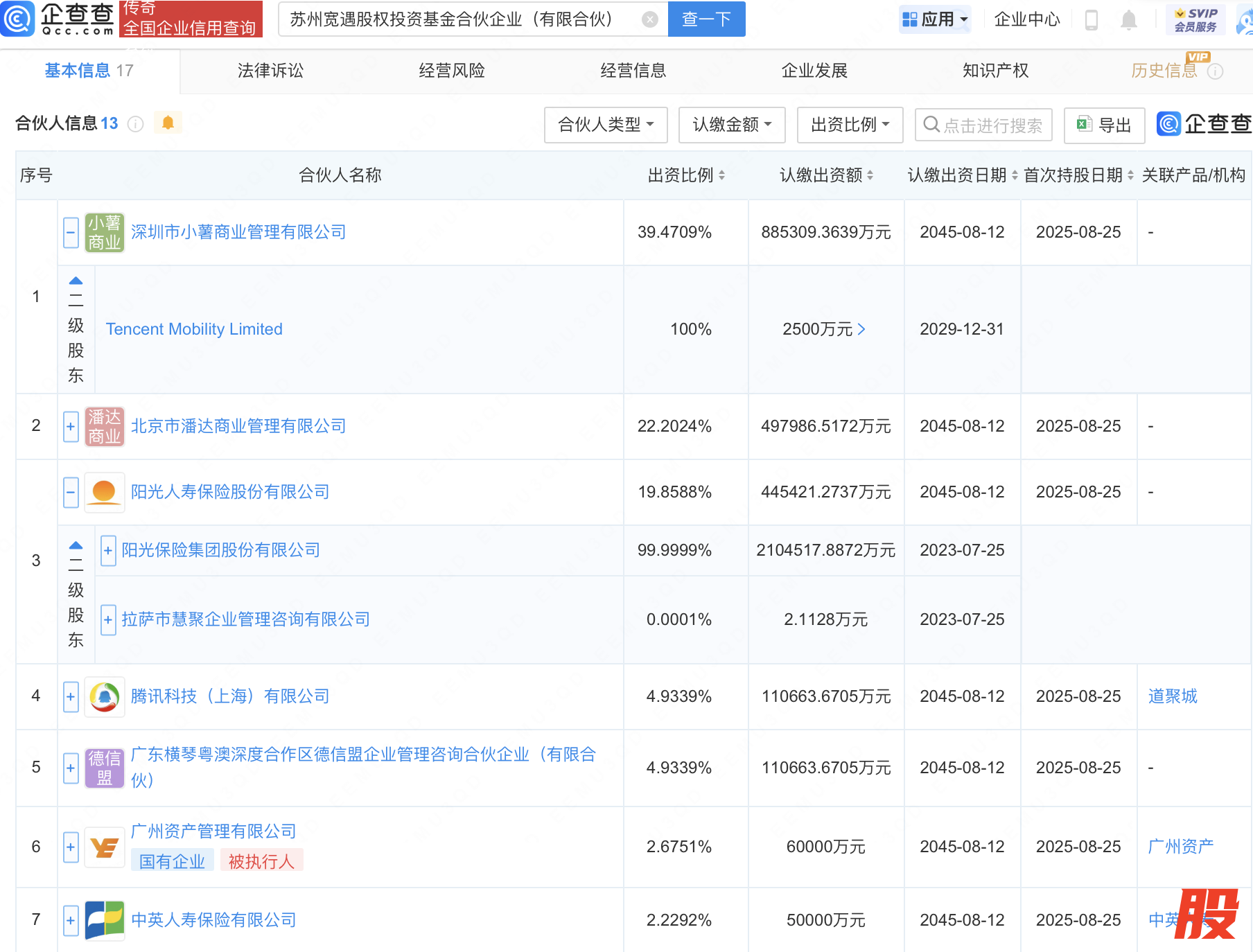Open the notifications bell in header
This screenshot has width=1253, height=952.
pyautogui.click(x=1128, y=20)
